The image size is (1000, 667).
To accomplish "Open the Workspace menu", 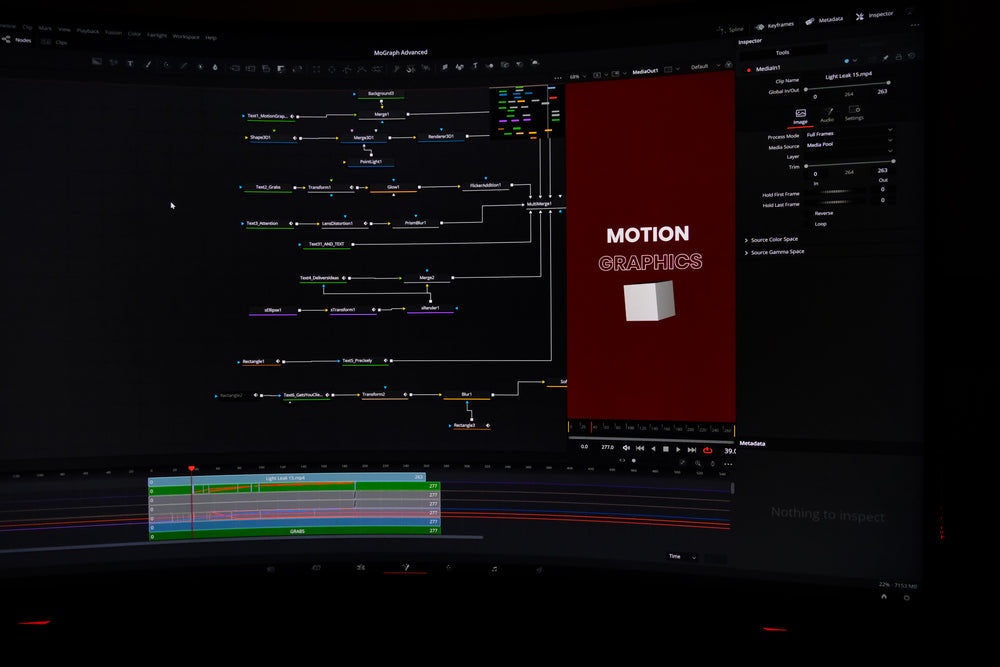I will (185, 36).
